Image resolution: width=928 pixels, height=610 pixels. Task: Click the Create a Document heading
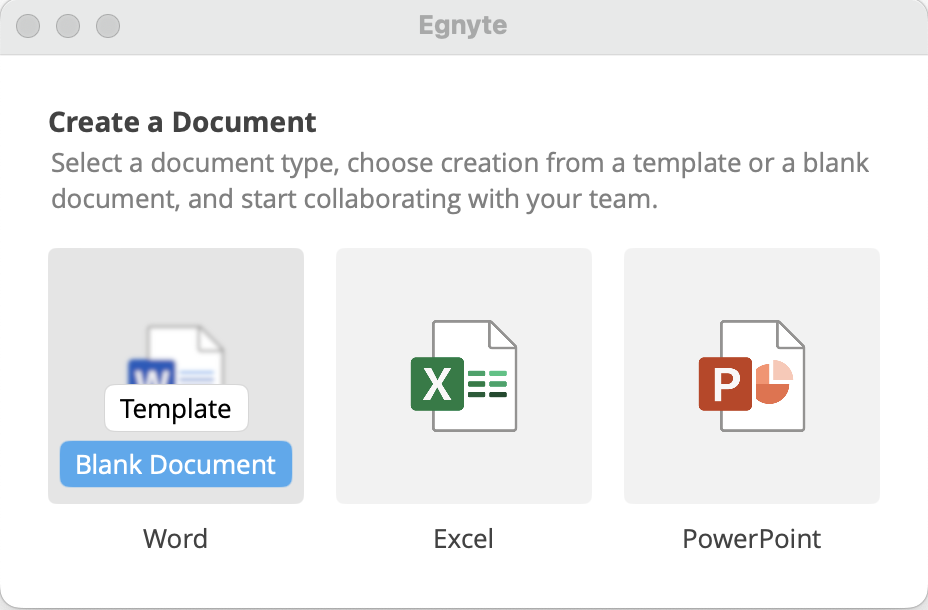[182, 122]
